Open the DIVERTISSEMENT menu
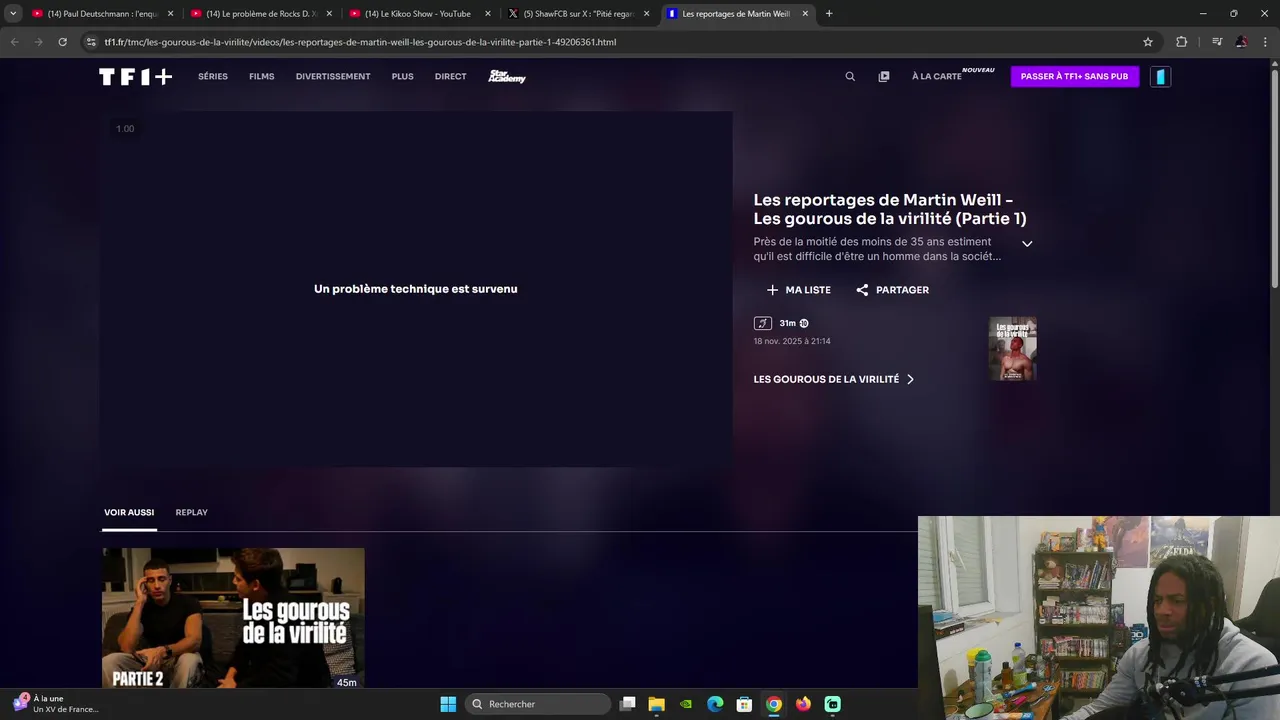The height and width of the screenshot is (720, 1280). 333,77
